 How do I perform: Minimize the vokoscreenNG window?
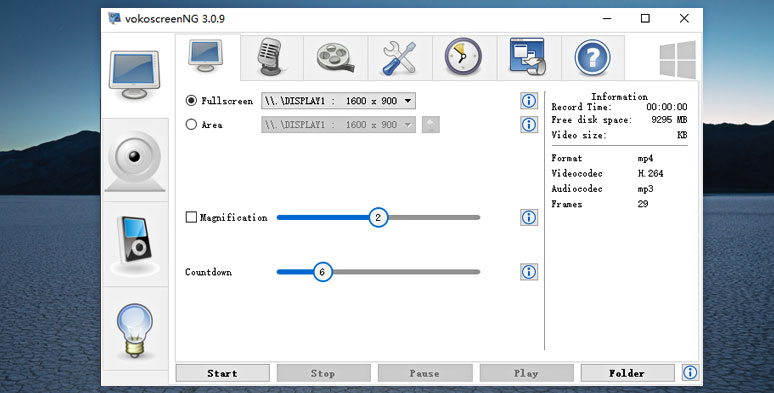click(x=607, y=19)
